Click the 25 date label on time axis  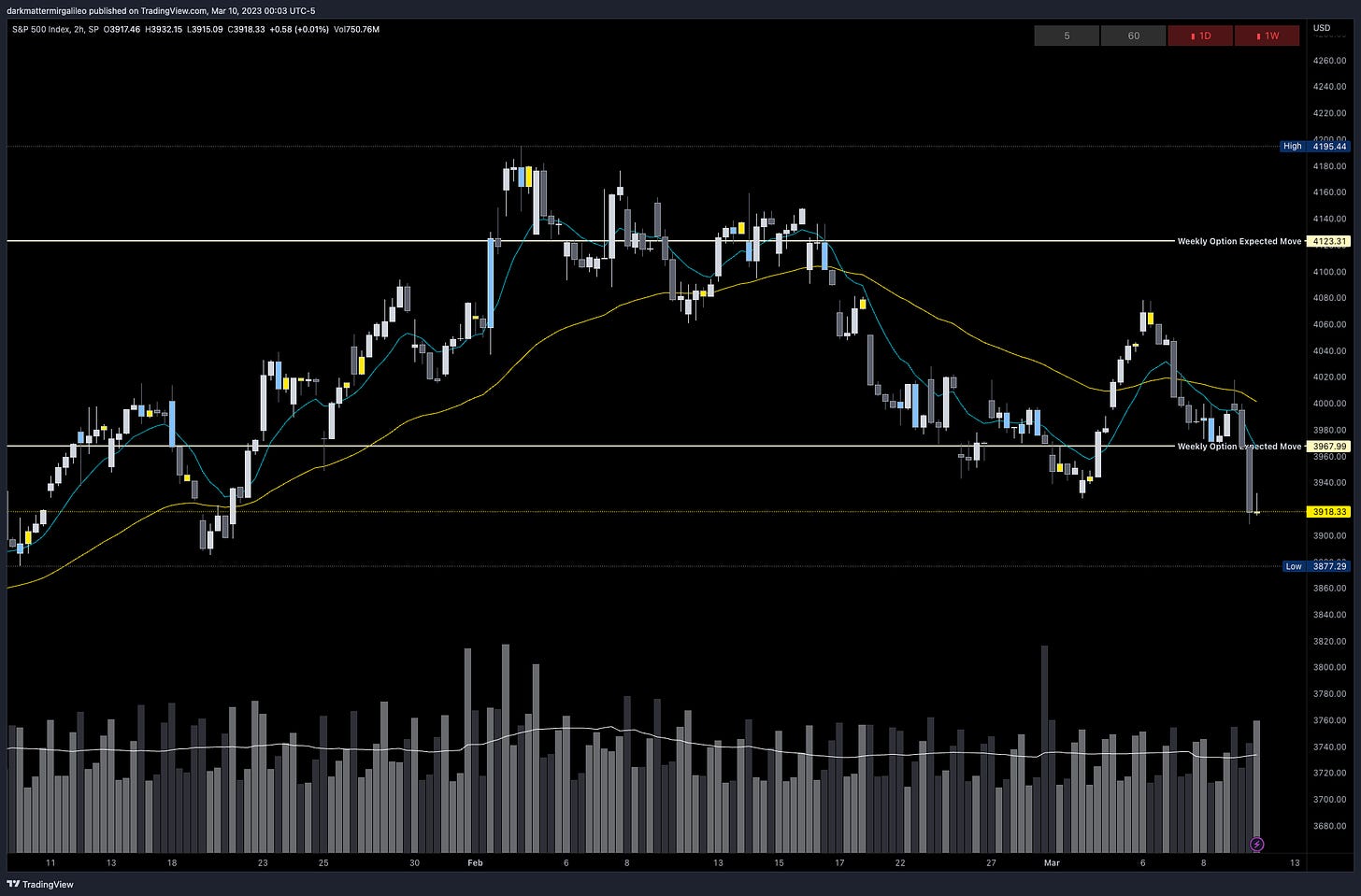pos(323,862)
